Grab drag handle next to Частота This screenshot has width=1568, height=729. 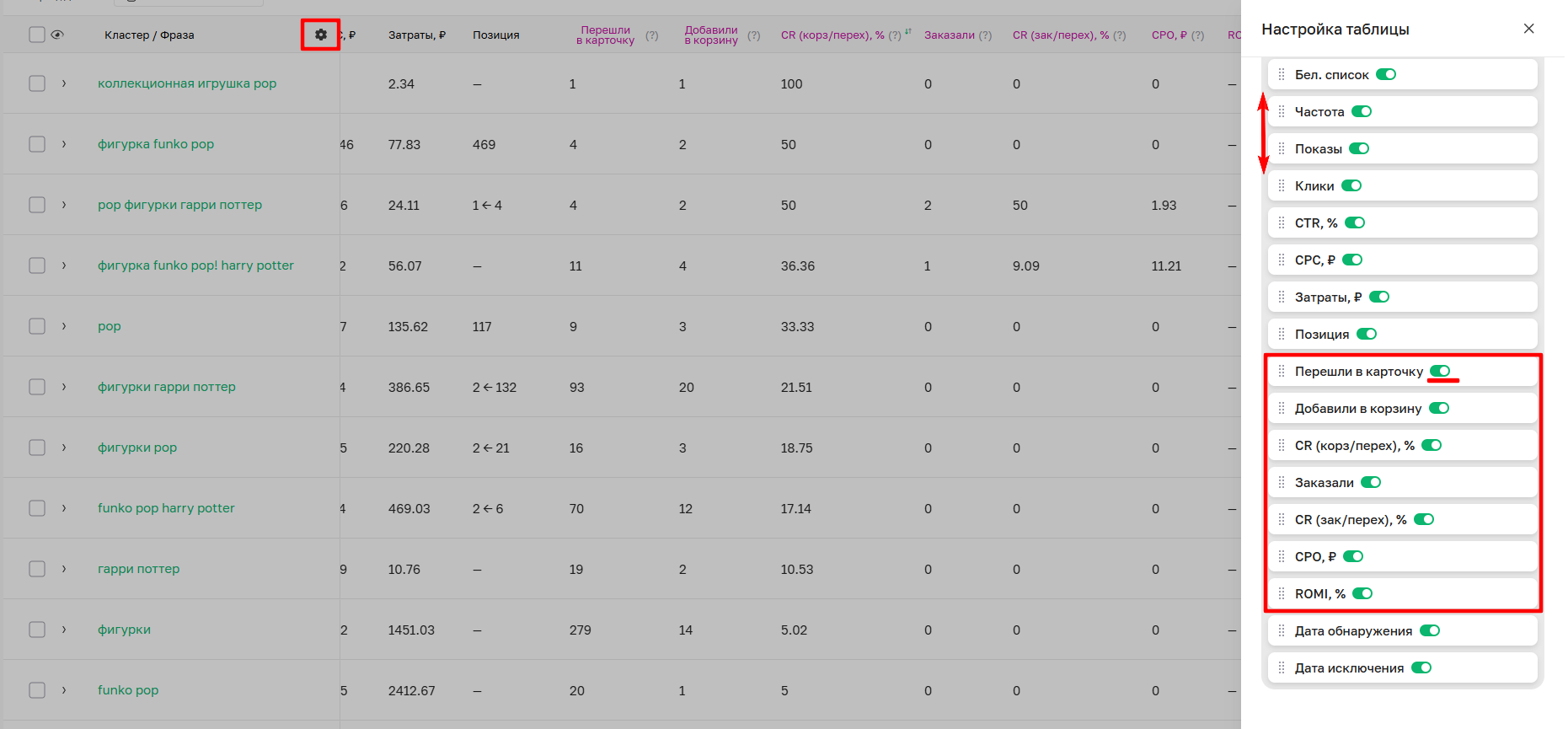click(x=1282, y=111)
